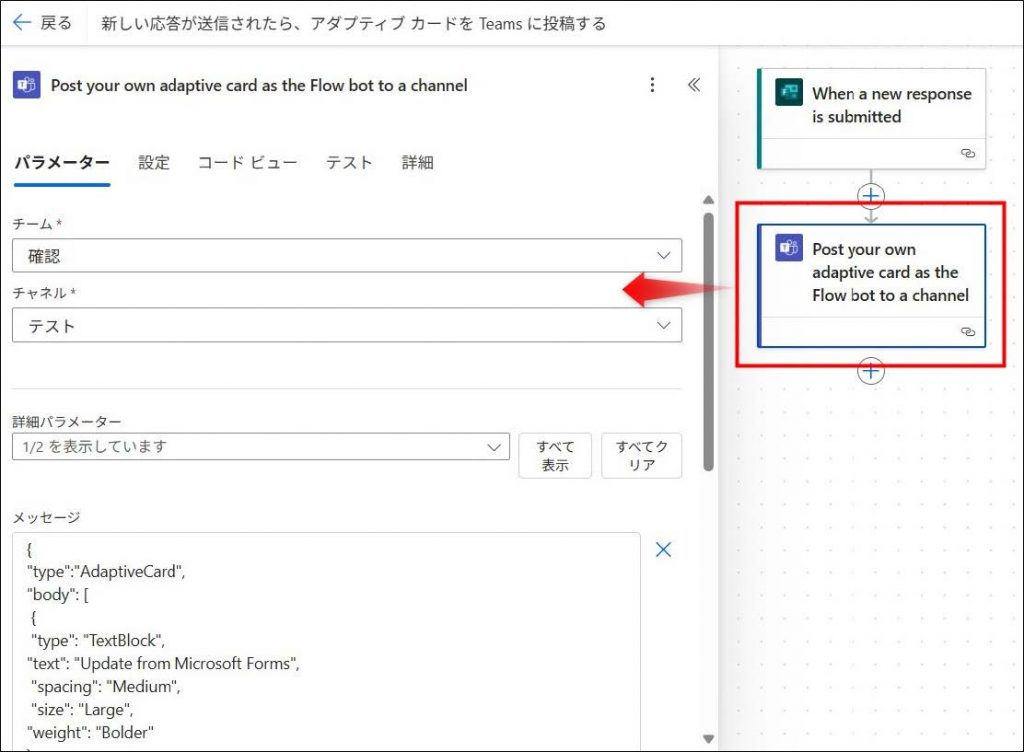
Task: Expand the チーム dropdown showing 確認
Action: [x=347, y=255]
